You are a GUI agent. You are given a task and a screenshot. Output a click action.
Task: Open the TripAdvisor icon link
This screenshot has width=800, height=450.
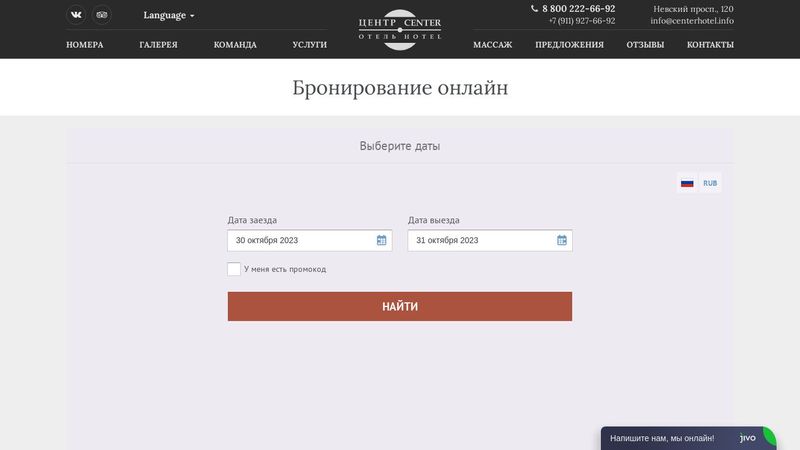pyautogui.click(x=102, y=15)
